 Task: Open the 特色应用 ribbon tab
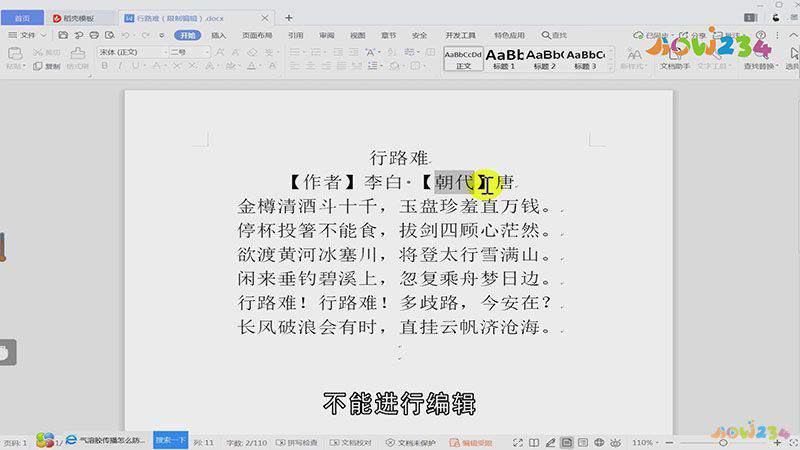tap(509, 35)
